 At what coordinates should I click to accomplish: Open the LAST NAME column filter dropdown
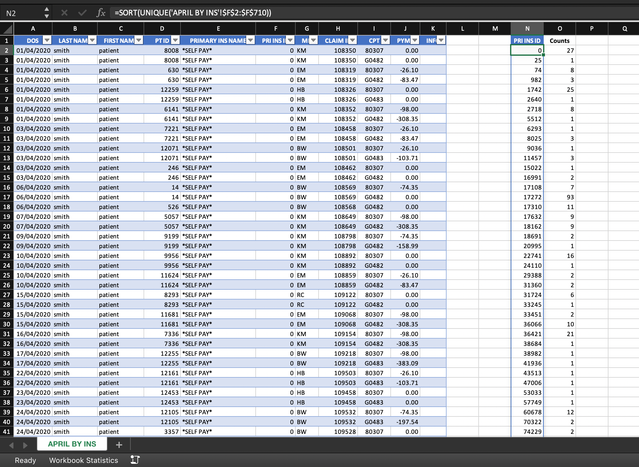pyautogui.click(x=92, y=40)
